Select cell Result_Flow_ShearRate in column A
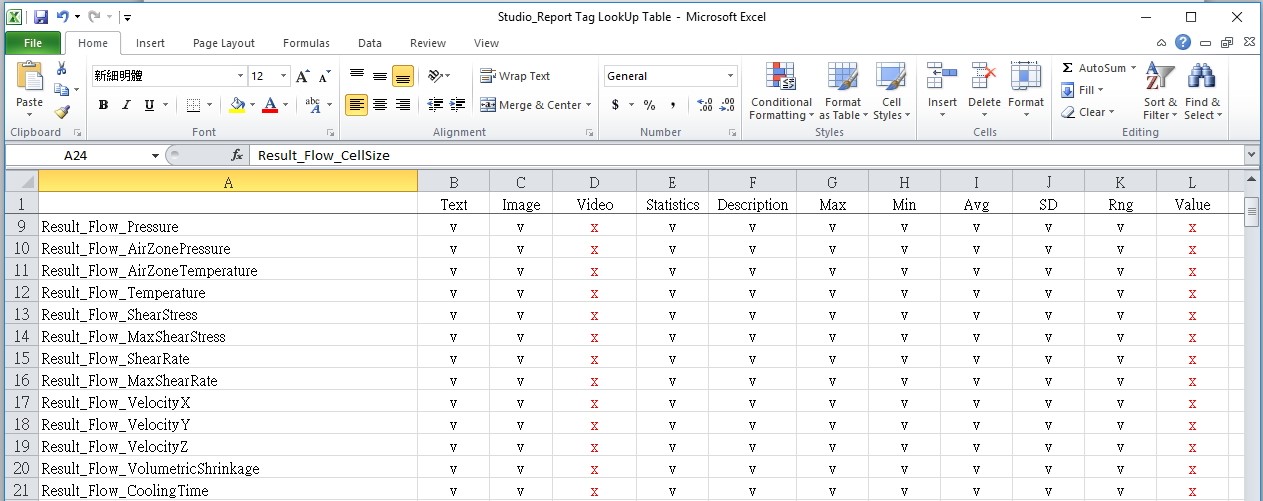1263x501 pixels. [228, 359]
